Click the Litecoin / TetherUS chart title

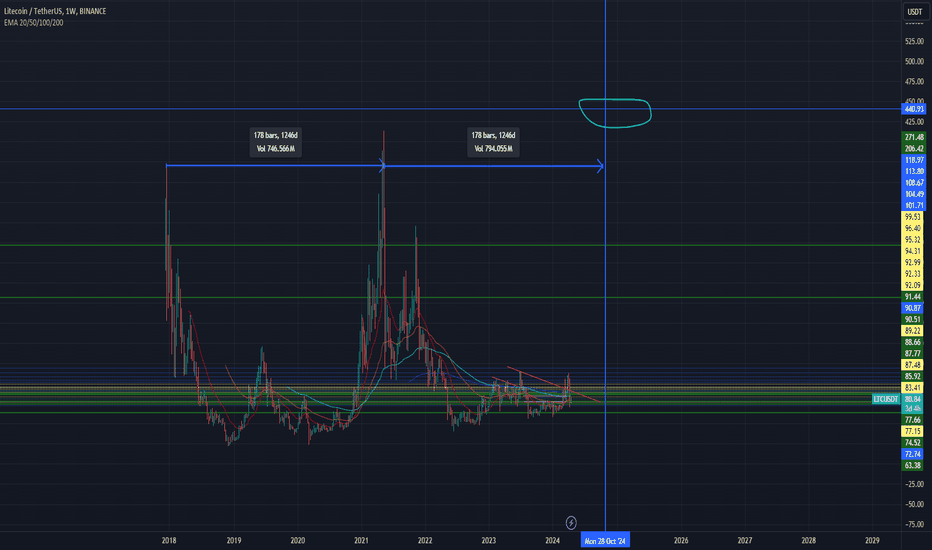point(55,11)
